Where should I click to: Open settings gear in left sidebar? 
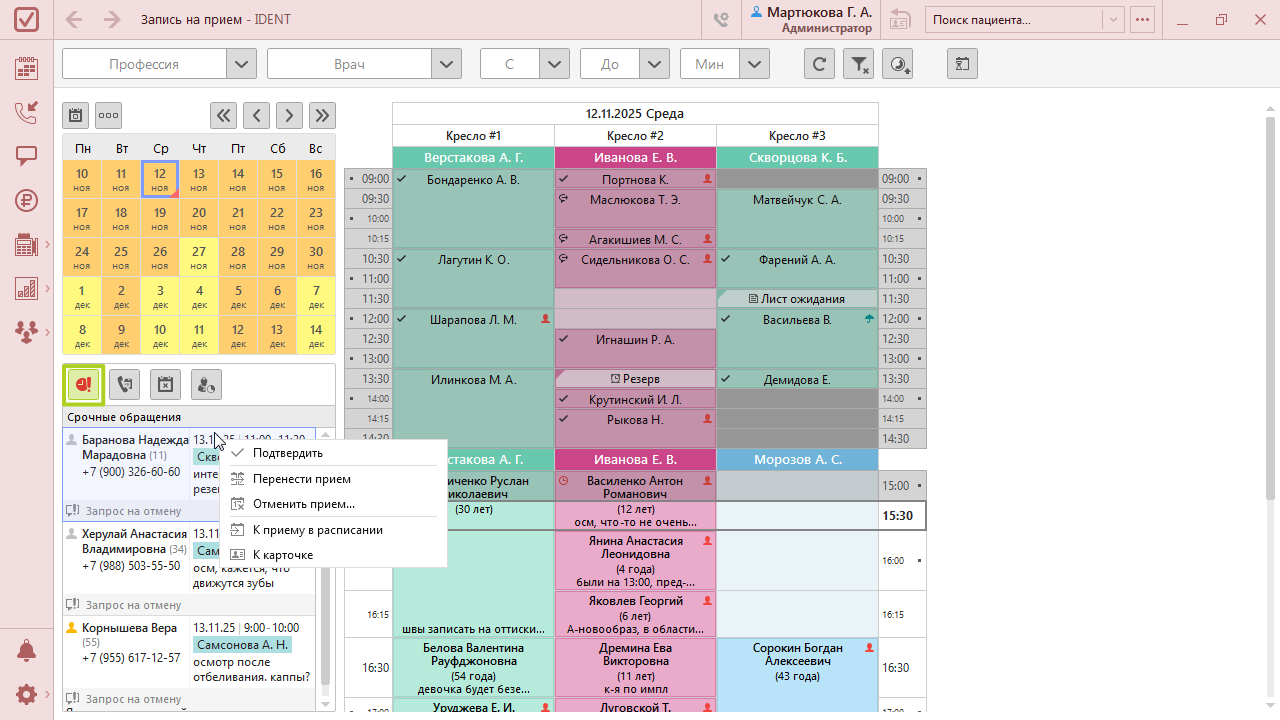click(26, 694)
